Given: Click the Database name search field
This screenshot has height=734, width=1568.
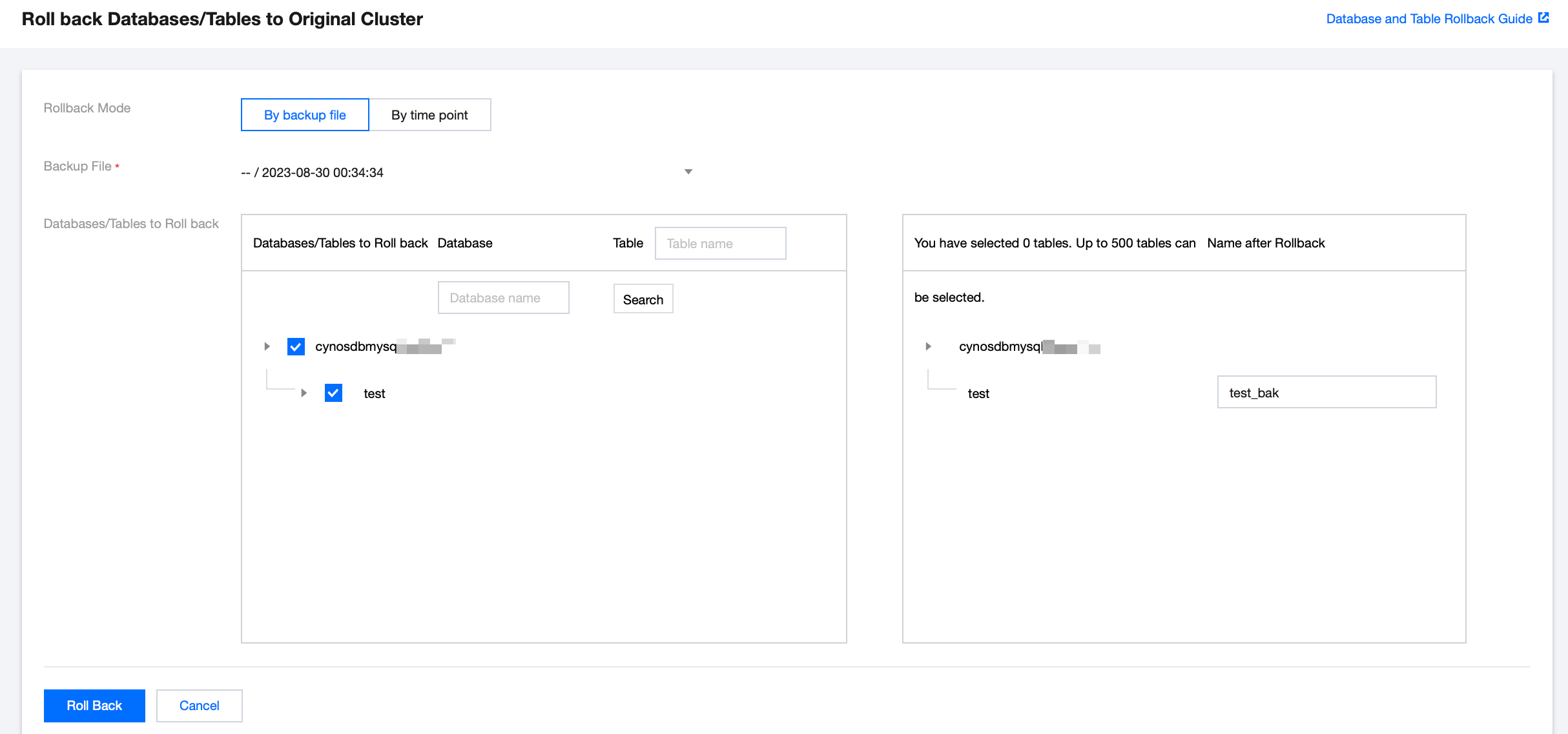Looking at the screenshot, I should 503,298.
